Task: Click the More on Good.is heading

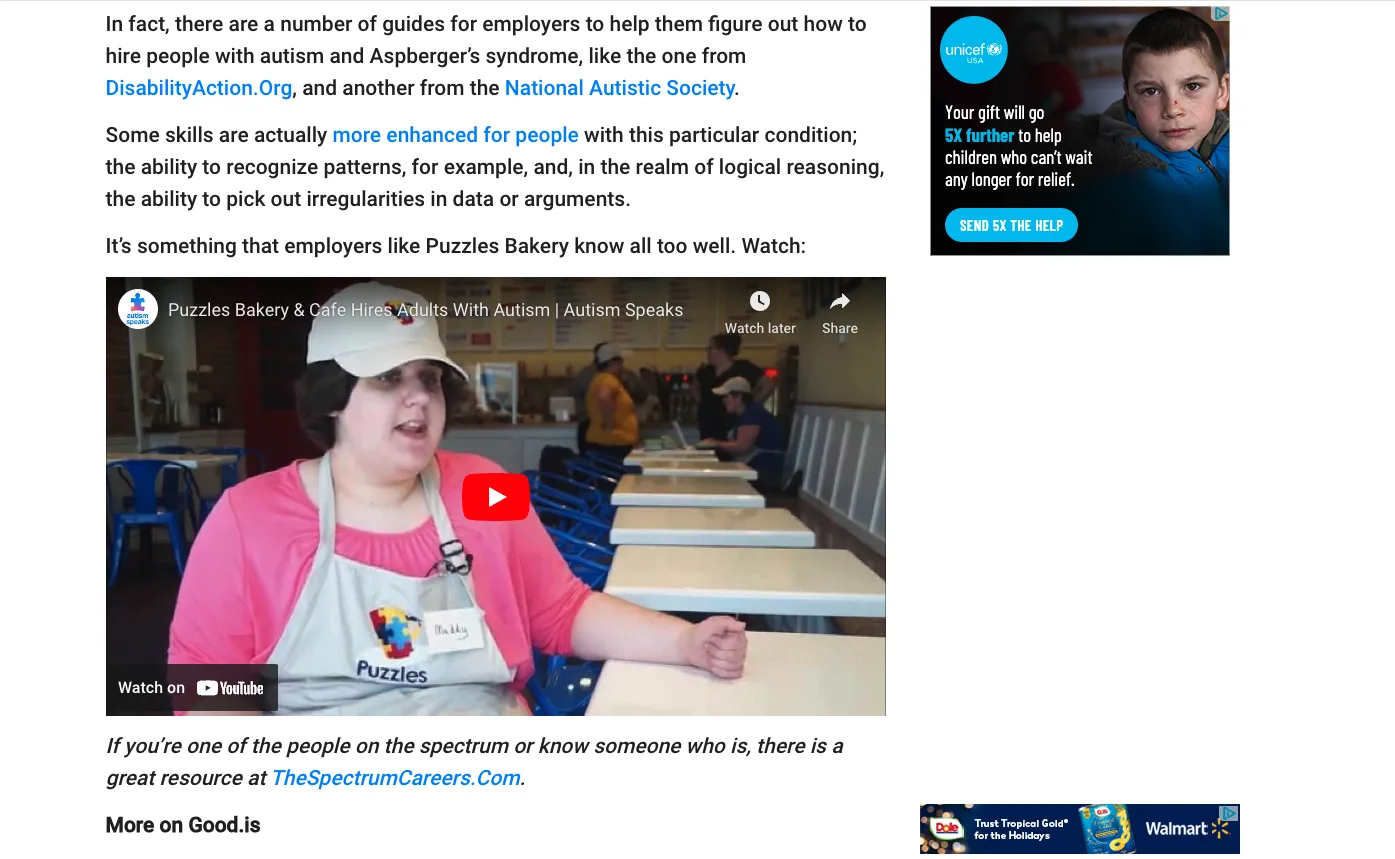Action: [183, 825]
